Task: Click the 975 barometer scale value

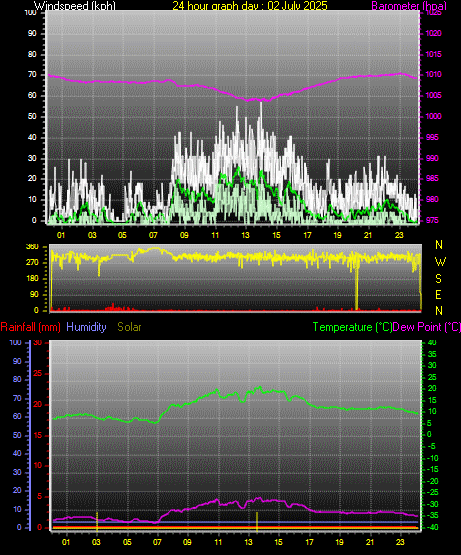Action: [x=432, y=220]
